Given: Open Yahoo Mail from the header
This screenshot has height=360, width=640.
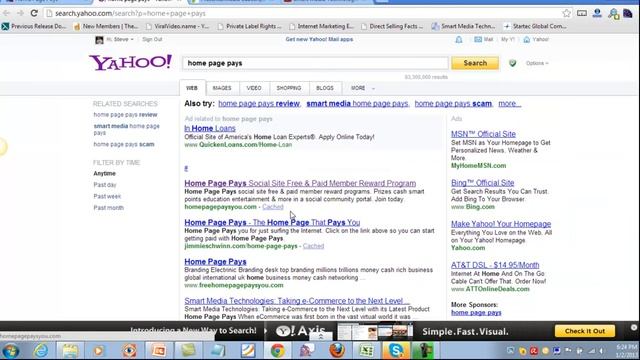Looking at the screenshot, I should [484, 40].
